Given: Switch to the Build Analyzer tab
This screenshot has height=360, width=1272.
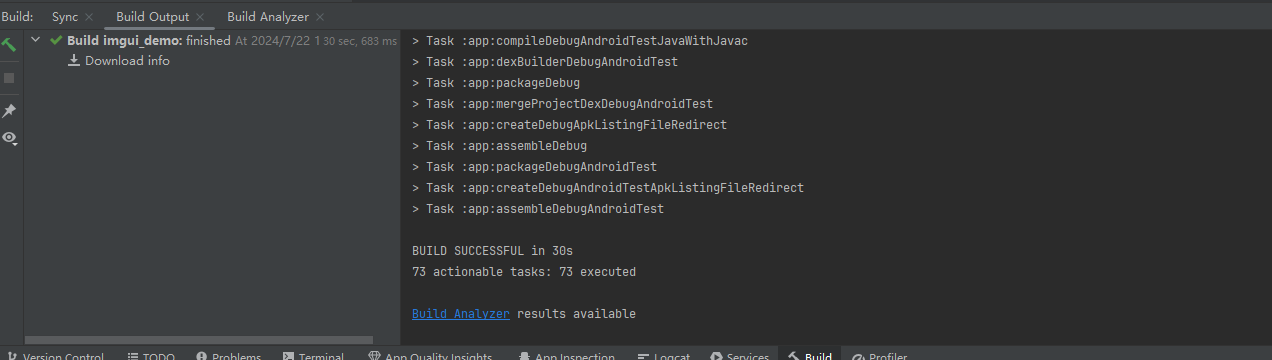Looking at the screenshot, I should click(x=268, y=17).
